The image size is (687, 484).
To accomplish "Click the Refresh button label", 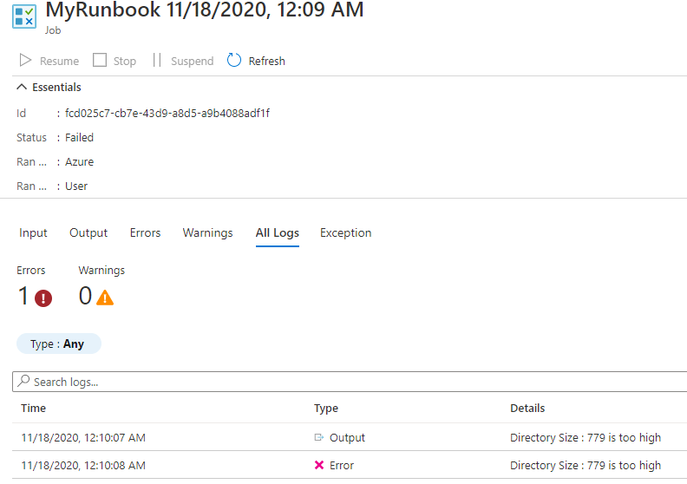I will point(267,61).
